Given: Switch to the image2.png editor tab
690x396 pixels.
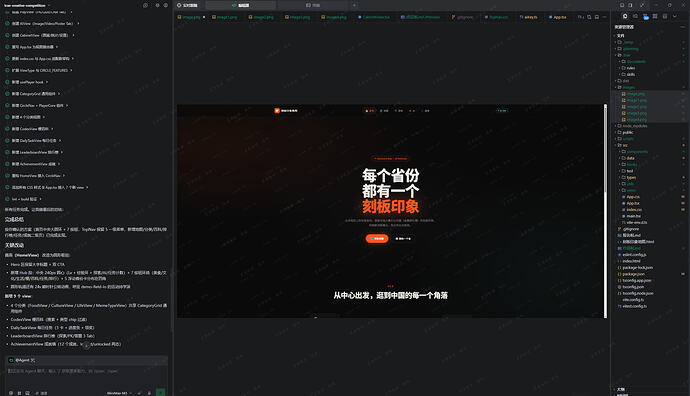Looking at the screenshot, I should [x=261, y=17].
